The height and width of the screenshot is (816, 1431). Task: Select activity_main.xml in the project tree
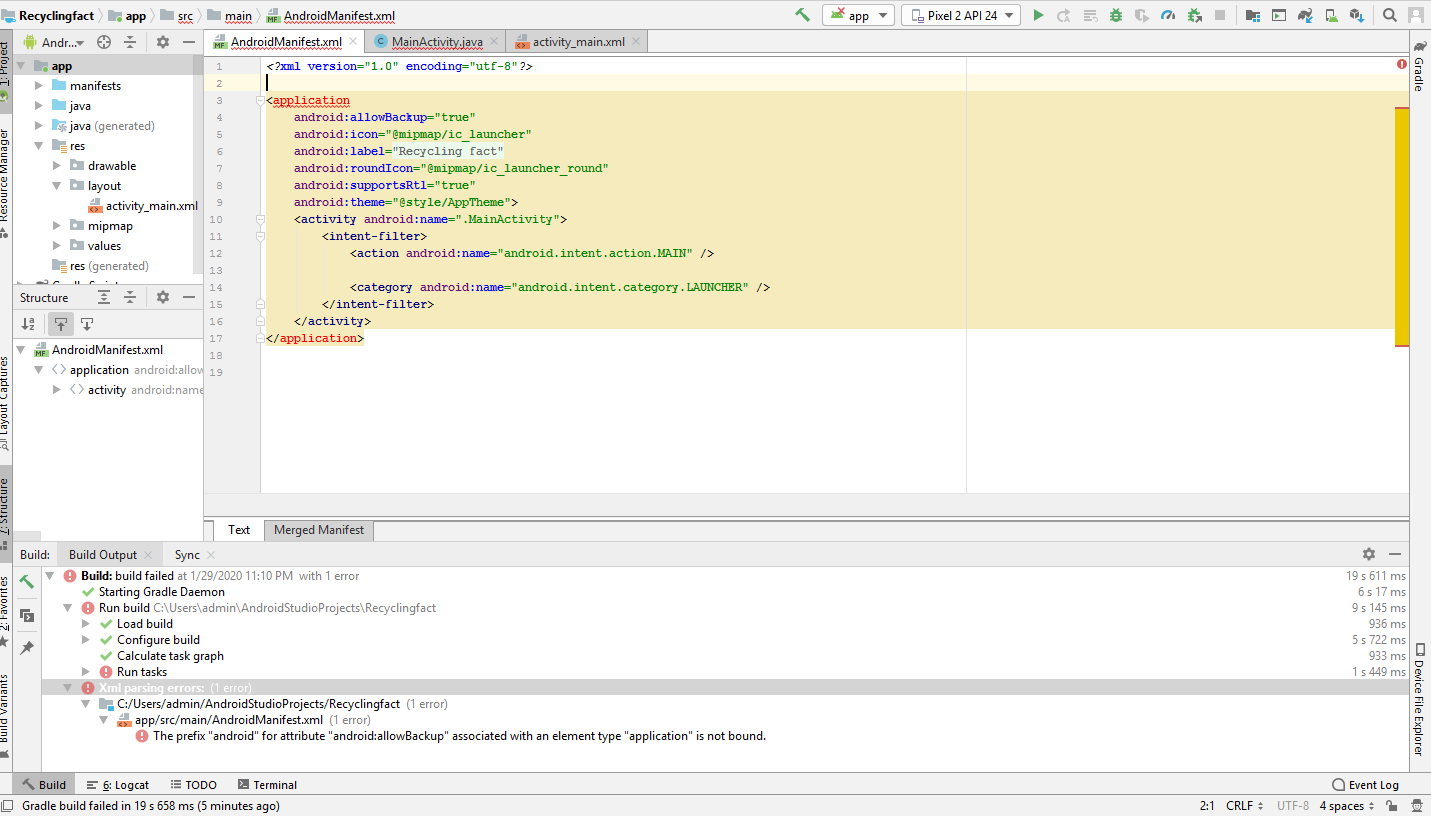click(x=151, y=206)
